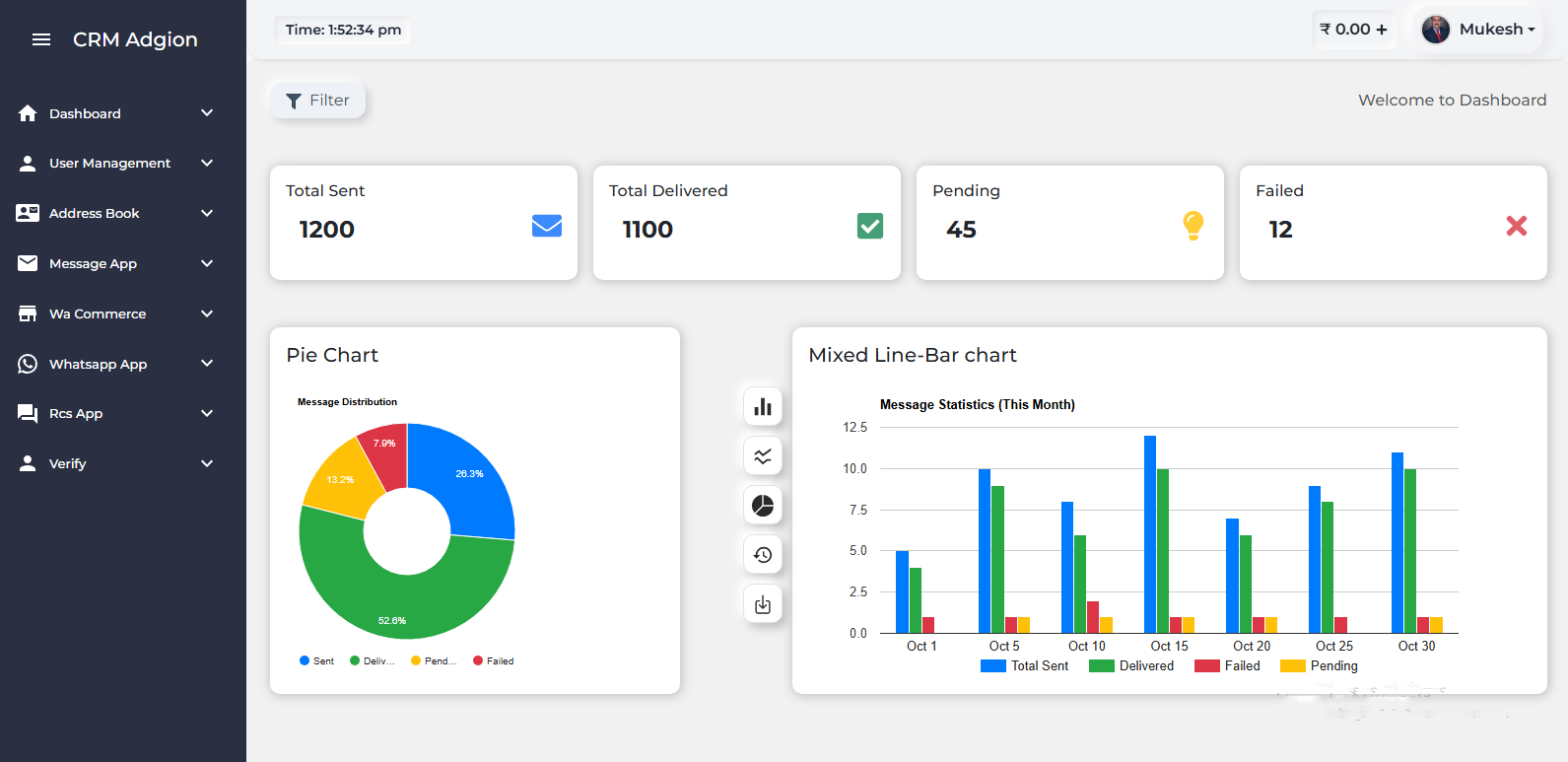Switch to pie chart view icon
Image resolution: width=1568 pixels, height=762 pixels.
[x=763, y=506]
